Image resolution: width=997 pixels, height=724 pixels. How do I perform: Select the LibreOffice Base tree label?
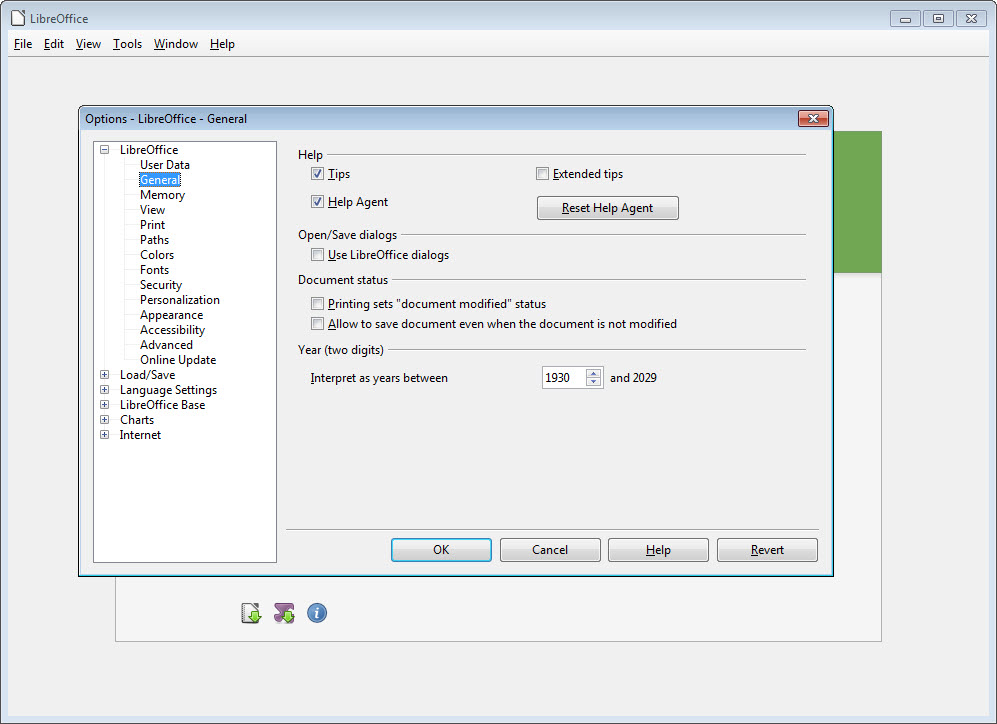click(x=163, y=404)
